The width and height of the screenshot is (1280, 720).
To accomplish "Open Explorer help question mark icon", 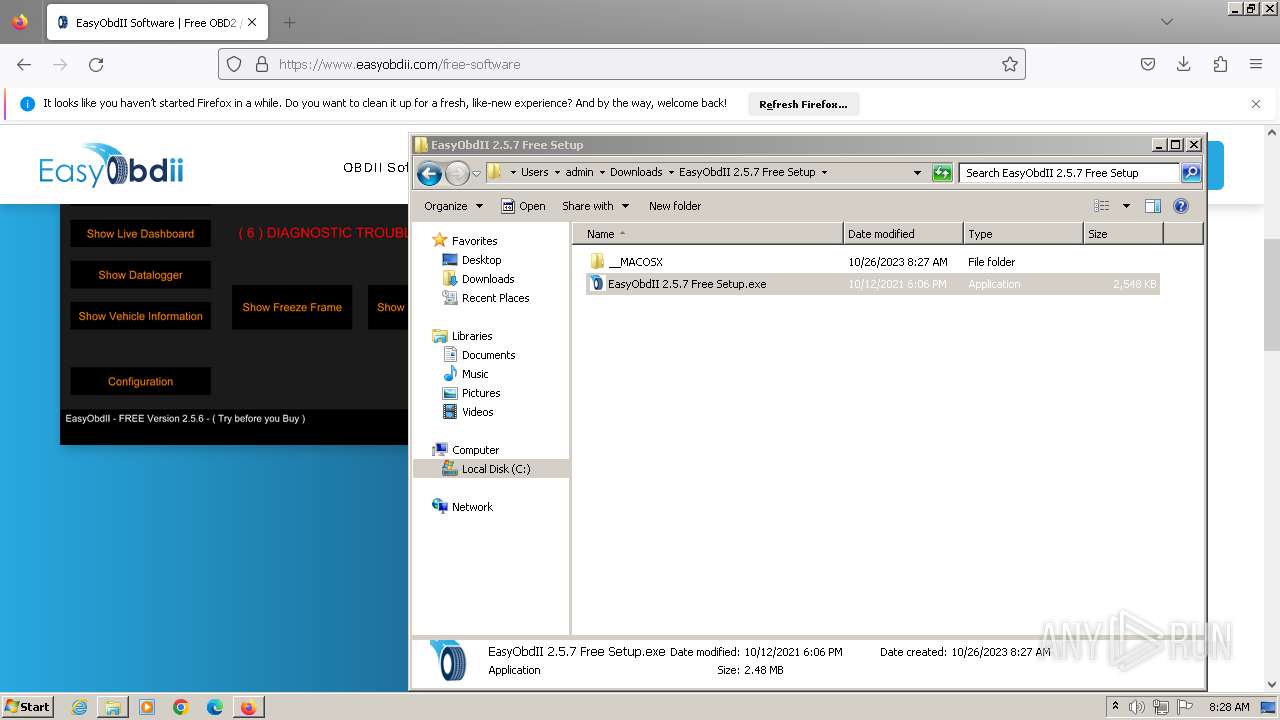I will pyautogui.click(x=1181, y=206).
